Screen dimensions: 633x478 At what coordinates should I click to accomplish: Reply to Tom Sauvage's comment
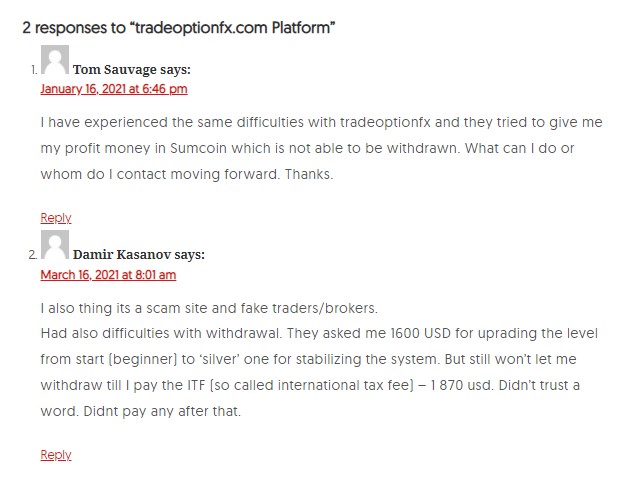(56, 218)
